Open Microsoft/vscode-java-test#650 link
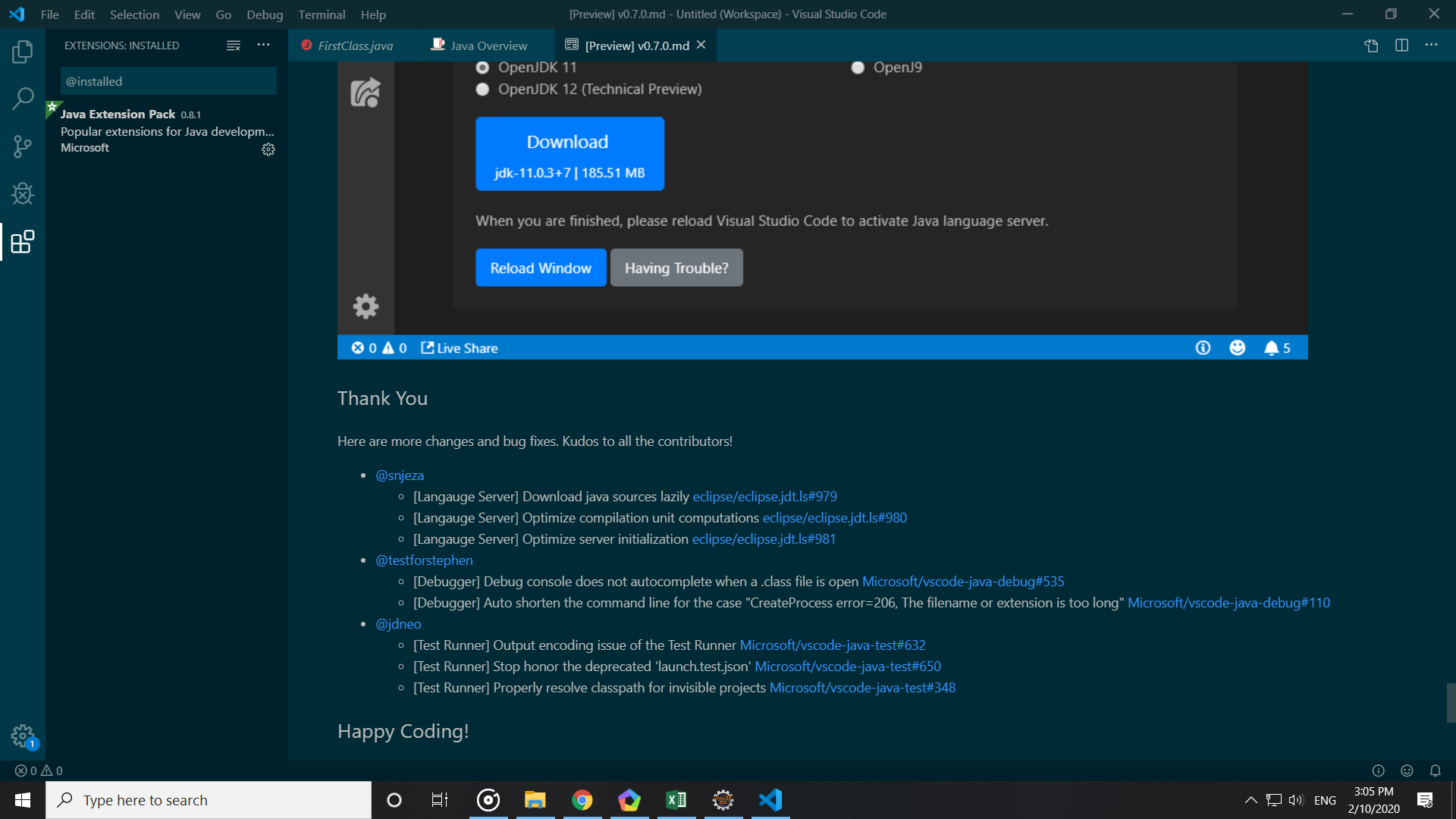The height and width of the screenshot is (819, 1456). (848, 667)
